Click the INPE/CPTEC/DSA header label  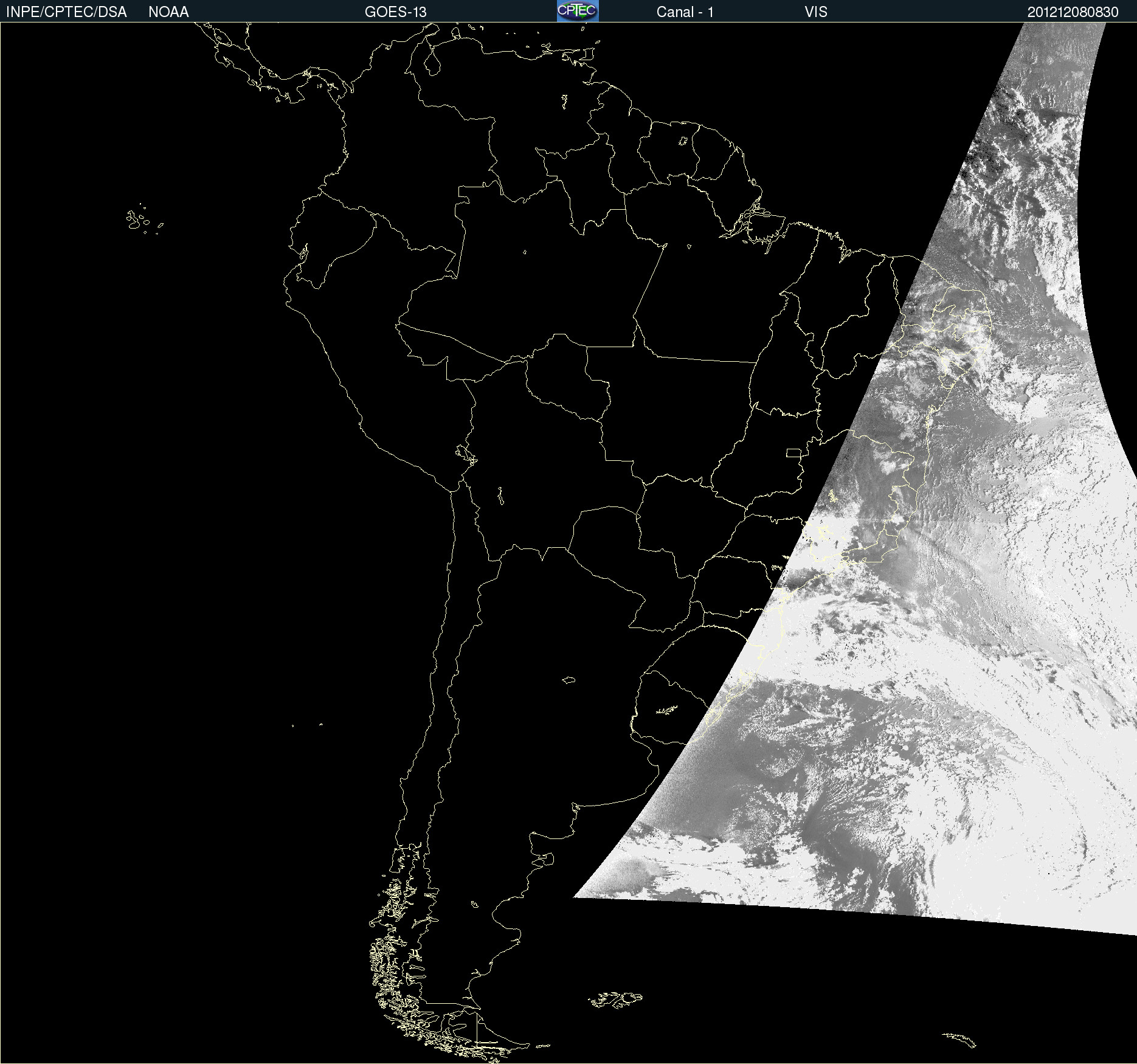pos(66,12)
